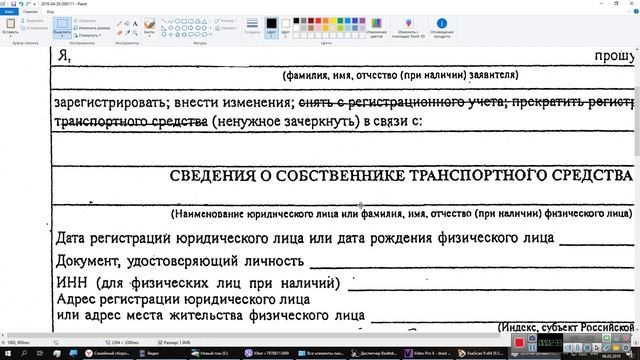Click the Redo arrow in title bar

(x=28, y=4)
